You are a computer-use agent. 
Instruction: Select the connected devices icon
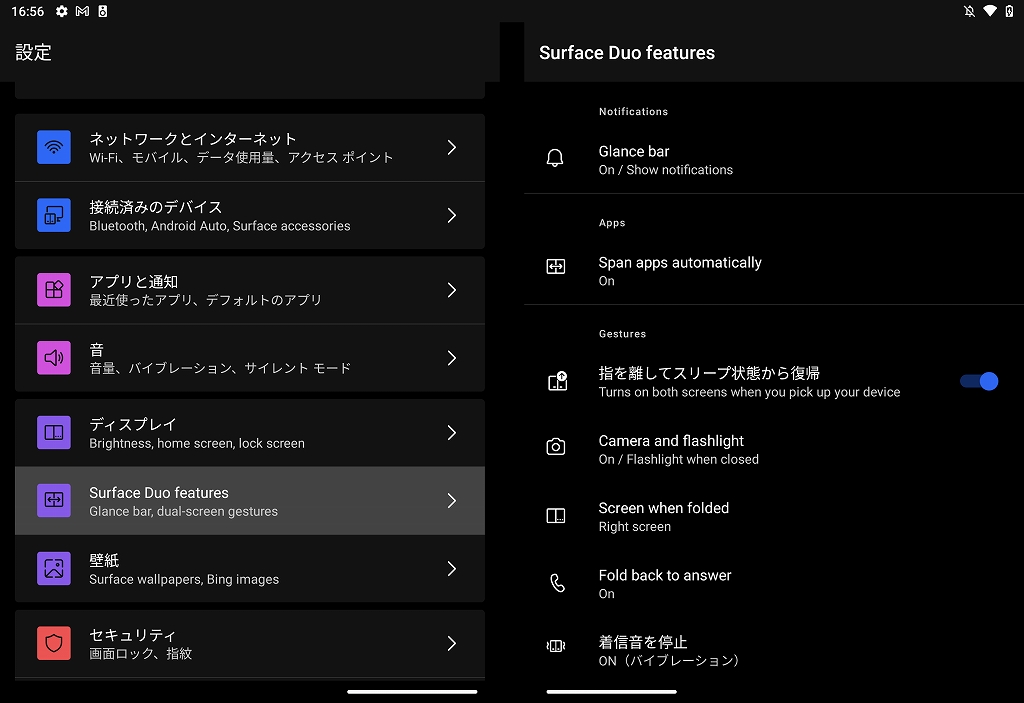point(54,216)
